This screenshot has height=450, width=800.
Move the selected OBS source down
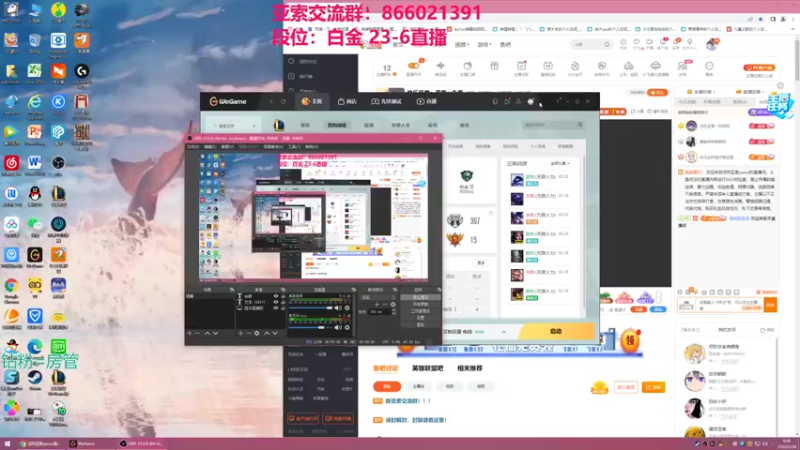point(275,333)
